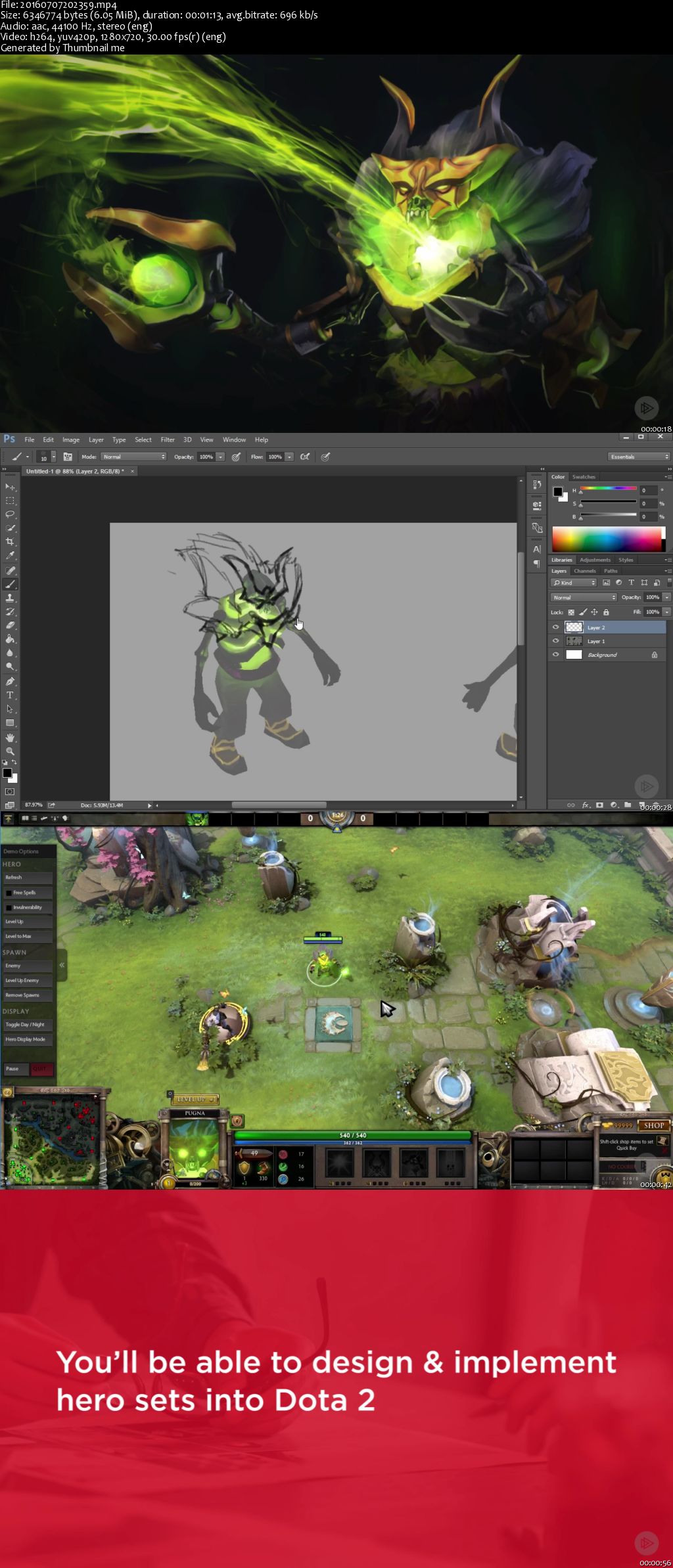
Task: Hide the Background layer eye icon
Action: 556,655
